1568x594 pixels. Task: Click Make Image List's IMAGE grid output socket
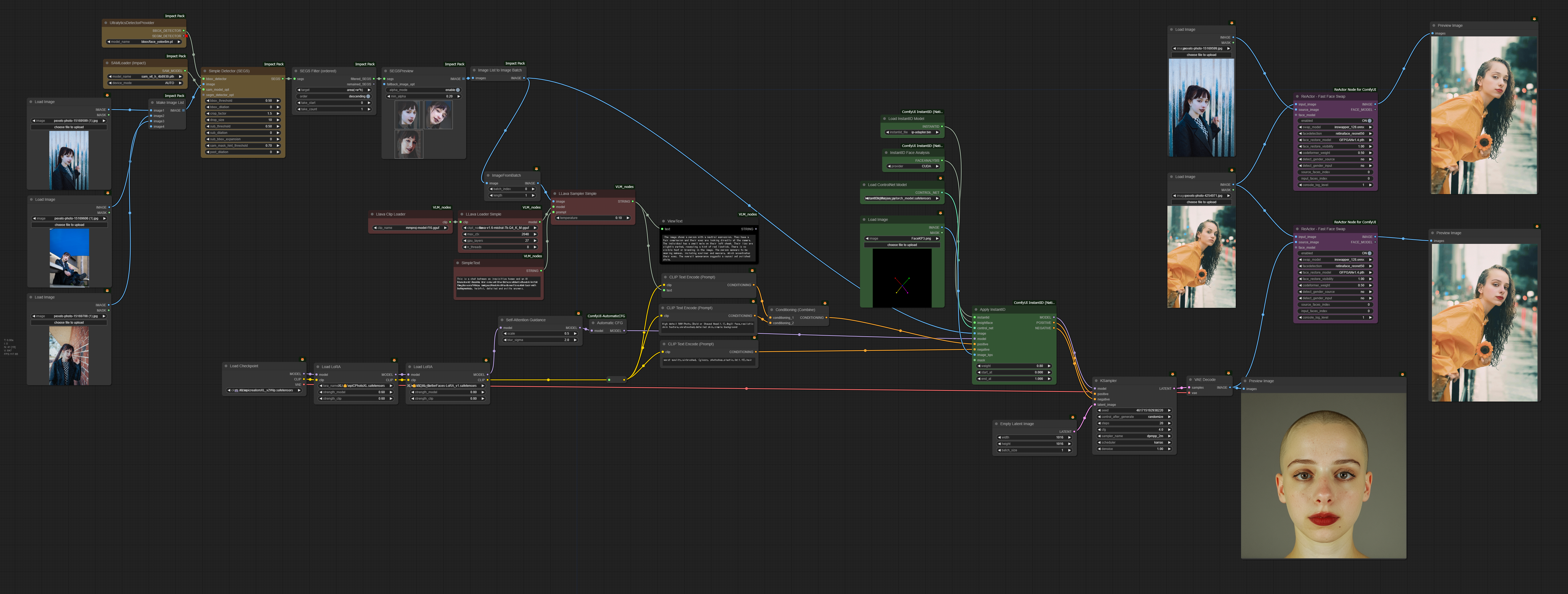point(183,110)
